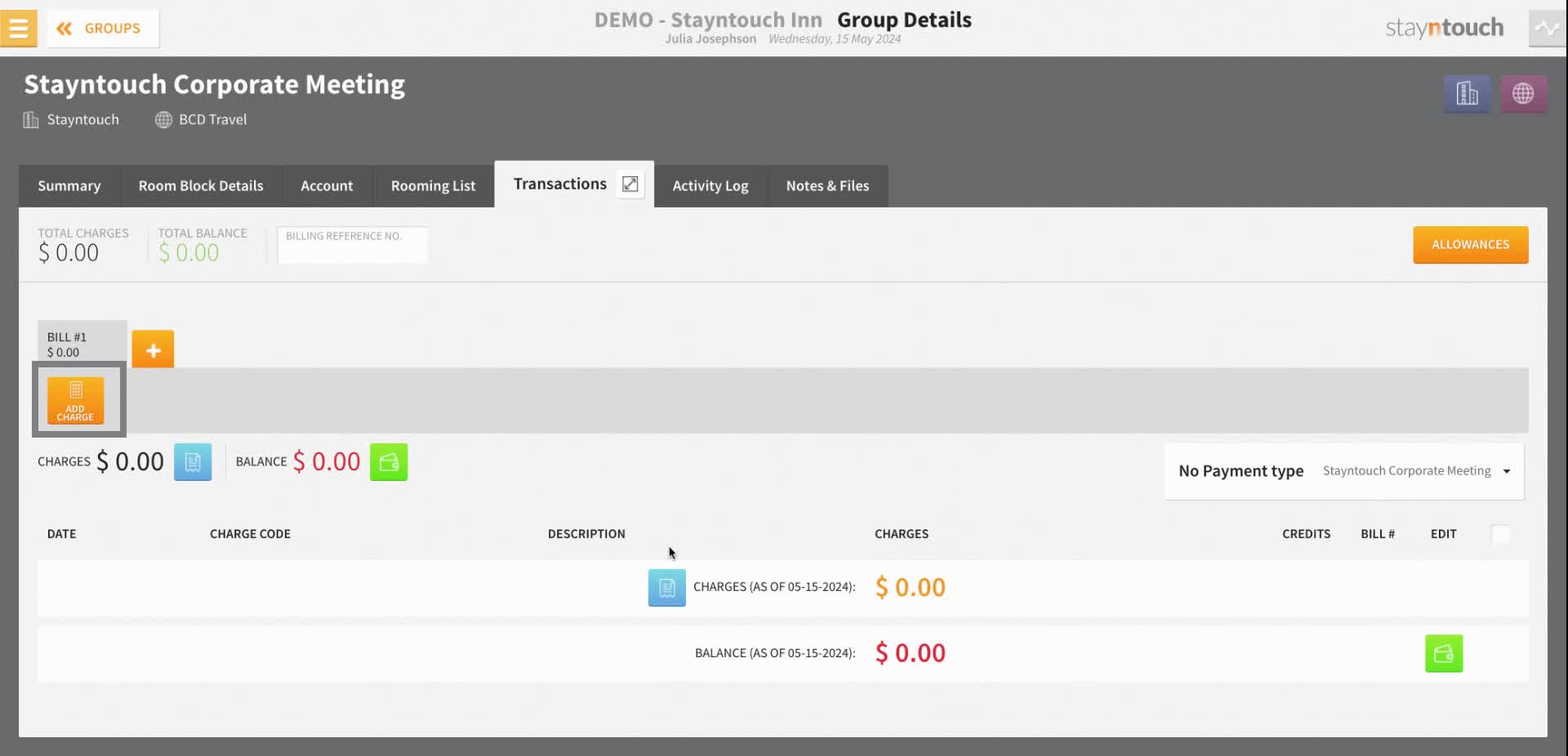Click the DATE column header
The width and height of the screenshot is (1568, 756).
tap(61, 534)
